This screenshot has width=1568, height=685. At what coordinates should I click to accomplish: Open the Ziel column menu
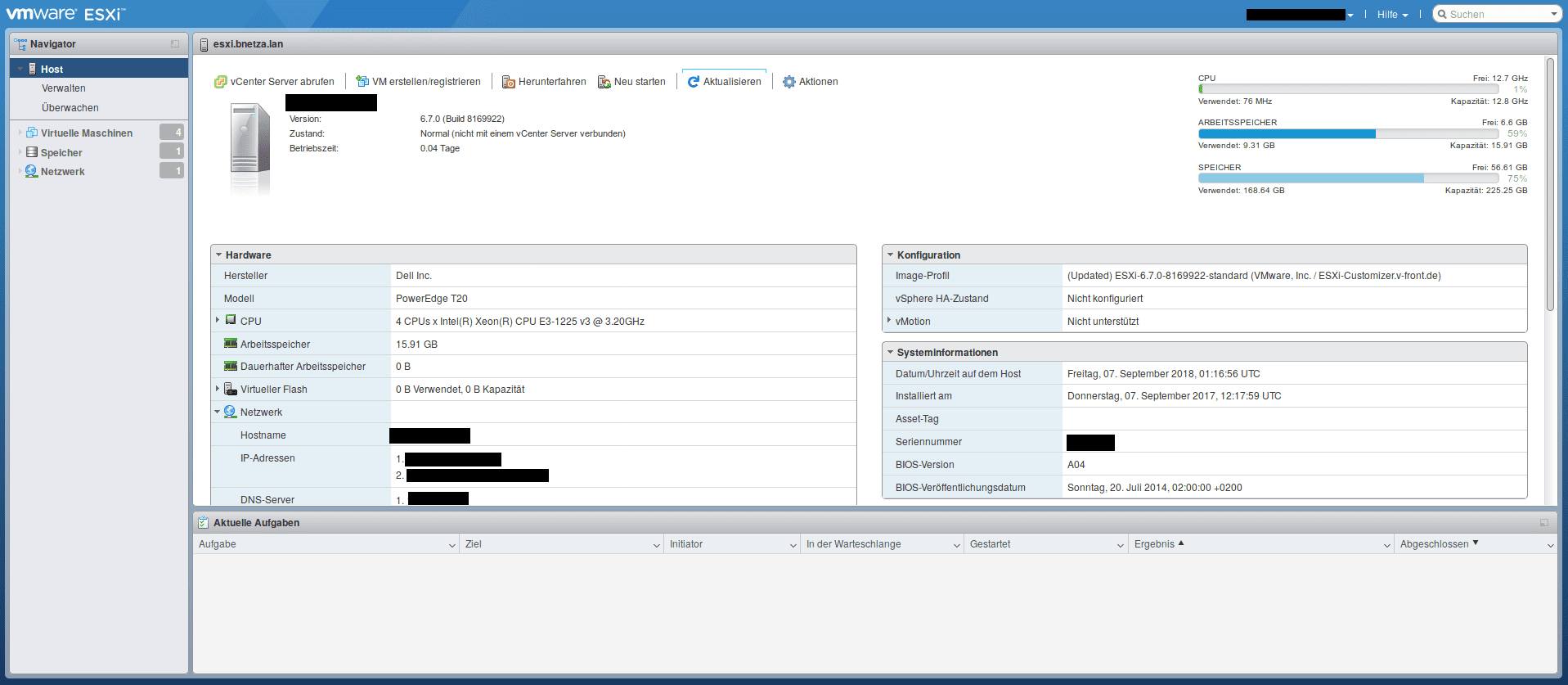[x=657, y=545]
